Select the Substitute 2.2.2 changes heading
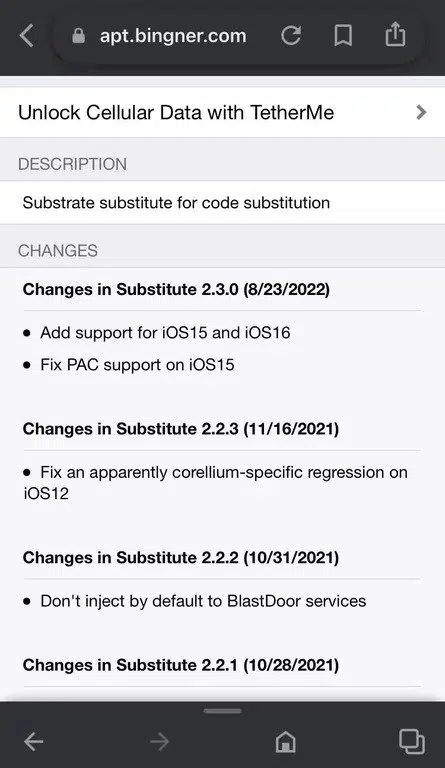Viewport: 445px width, 768px height. 181,558
